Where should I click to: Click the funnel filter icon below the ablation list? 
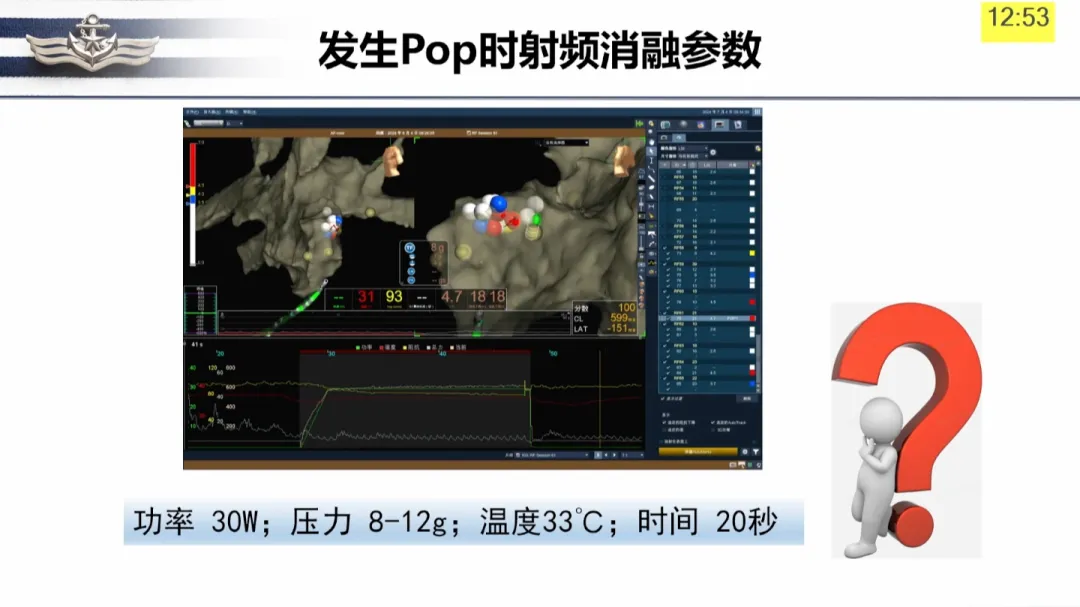pyautogui.click(x=756, y=452)
